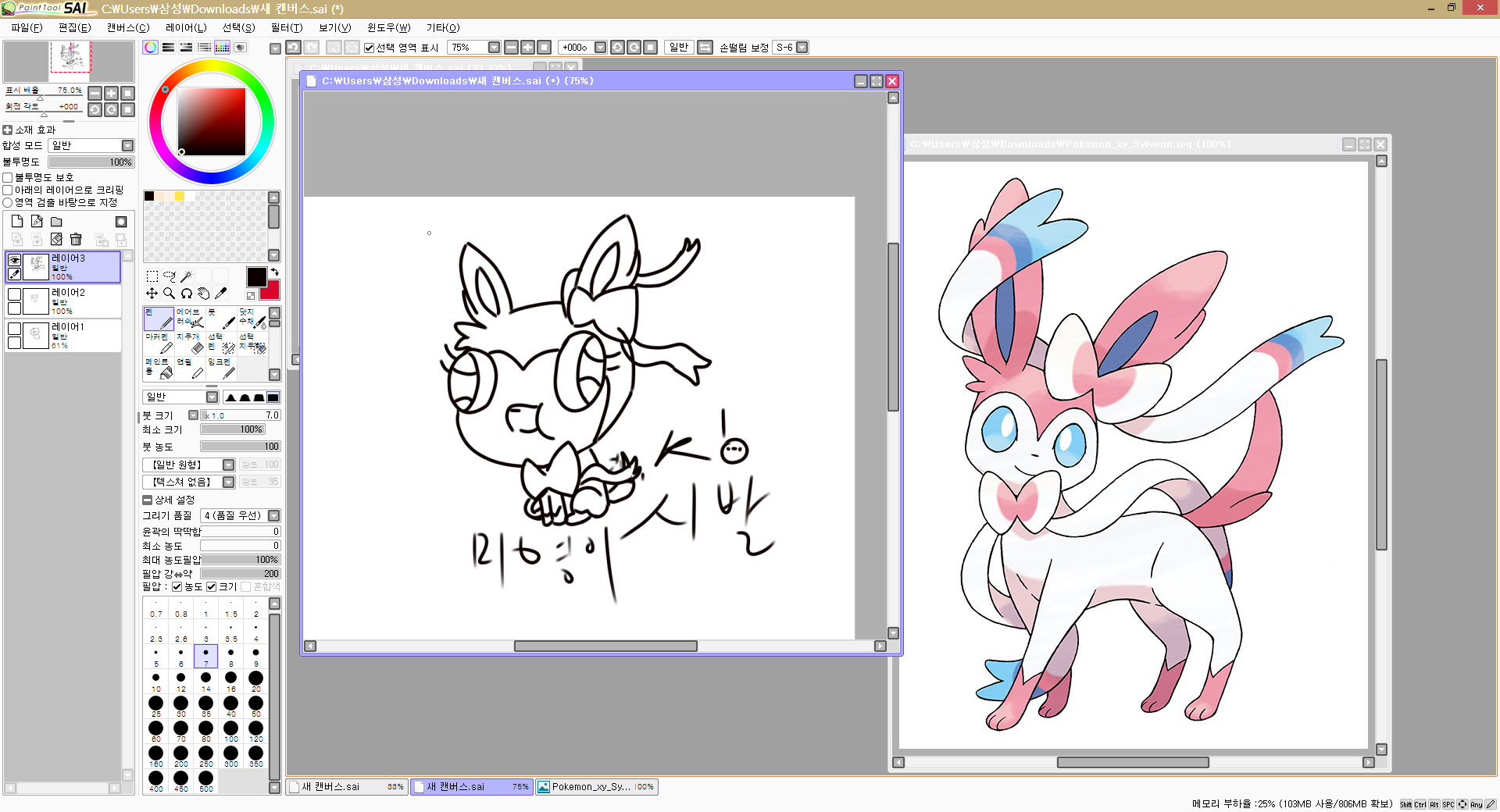Select the Eraser (지우개) tool
Screen dimensions: 1500x812
(x=190, y=344)
